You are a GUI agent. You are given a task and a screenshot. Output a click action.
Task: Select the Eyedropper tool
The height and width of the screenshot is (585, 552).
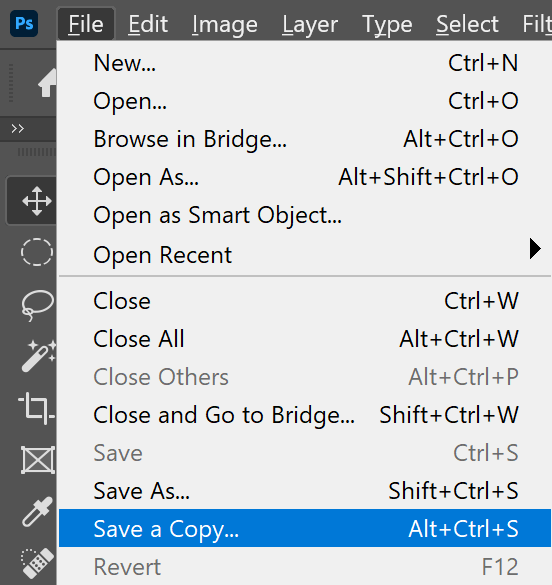pos(37,512)
